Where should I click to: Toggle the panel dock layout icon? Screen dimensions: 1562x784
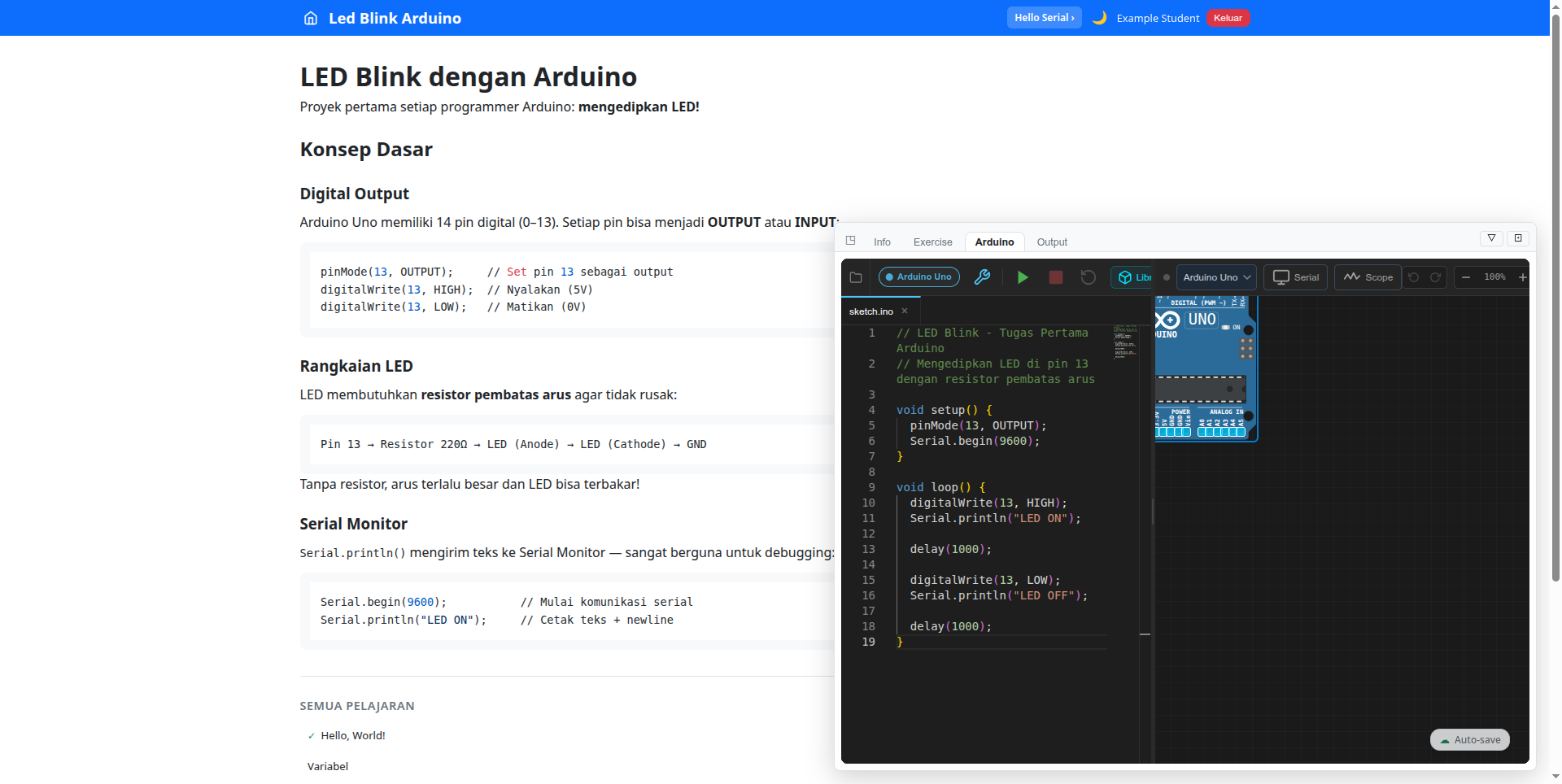[851, 241]
